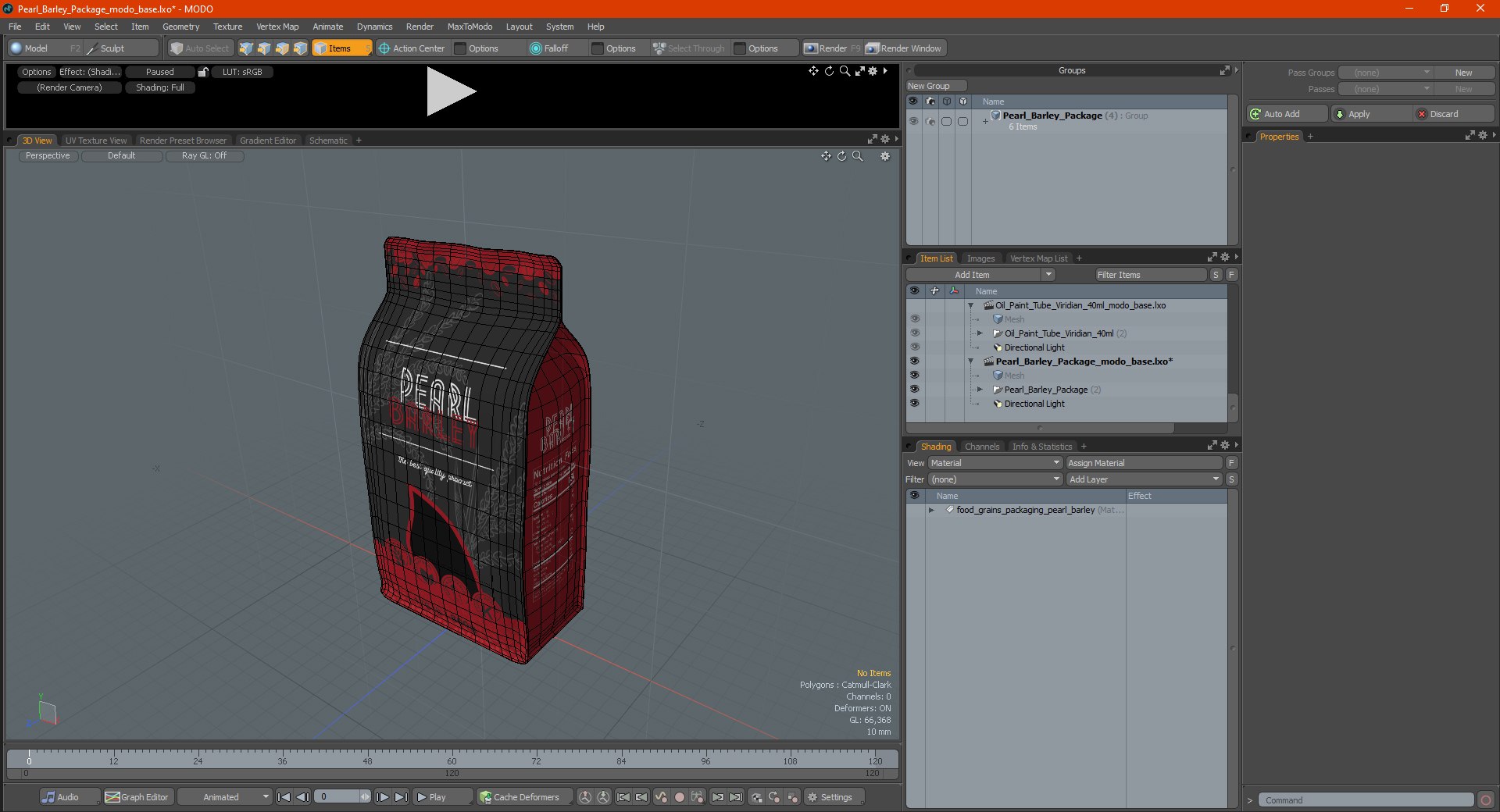This screenshot has height=812, width=1500.
Task: Click Play in the timeline controls
Action: pyautogui.click(x=442, y=797)
